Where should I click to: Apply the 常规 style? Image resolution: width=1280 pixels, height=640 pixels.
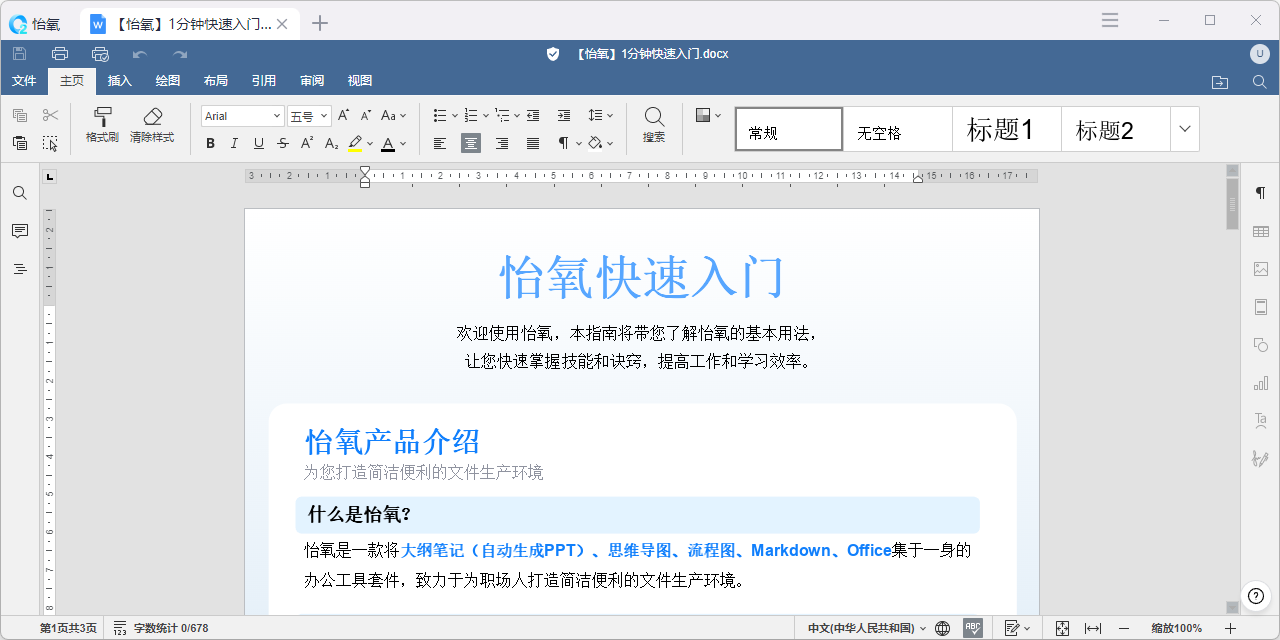tap(789, 129)
